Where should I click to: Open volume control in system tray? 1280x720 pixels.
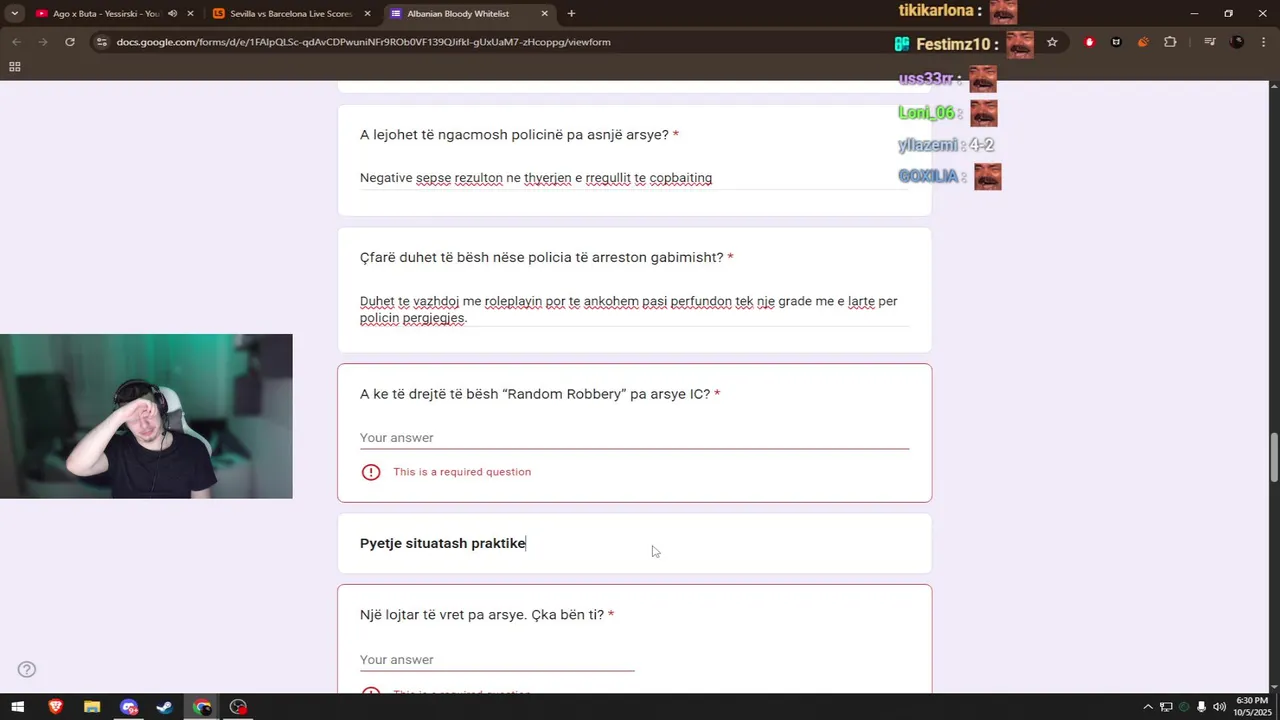pyautogui.click(x=1219, y=707)
